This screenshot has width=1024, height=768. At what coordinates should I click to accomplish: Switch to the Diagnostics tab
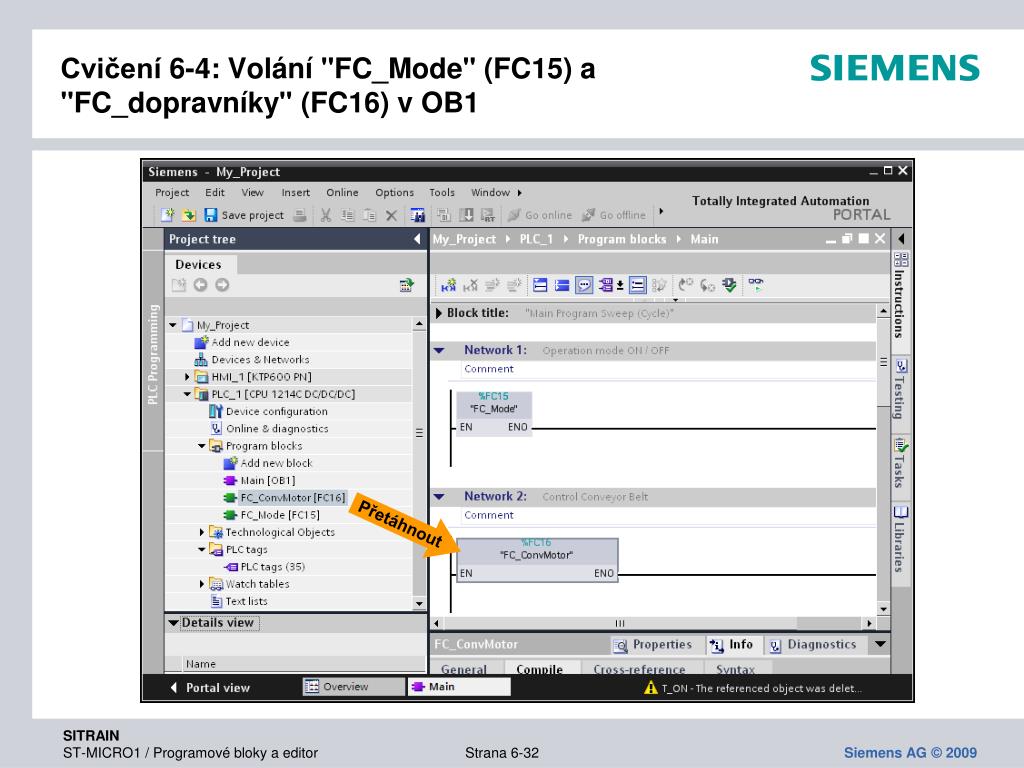coord(813,645)
